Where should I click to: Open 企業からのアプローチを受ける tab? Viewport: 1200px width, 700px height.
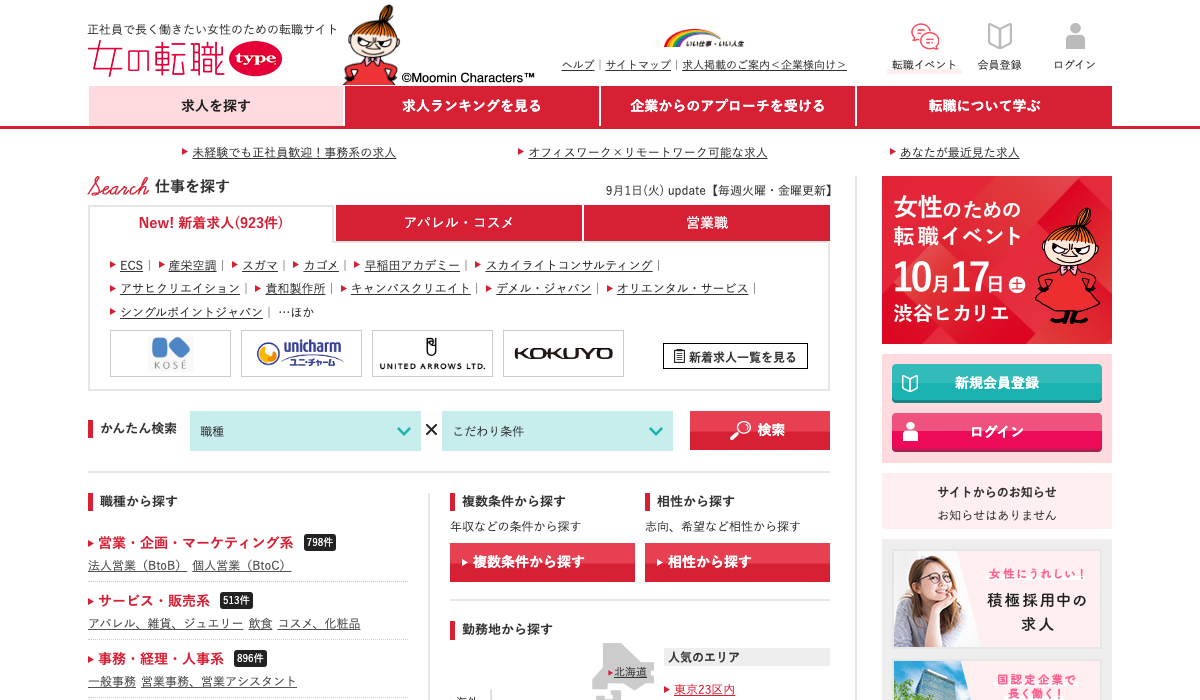coord(728,106)
